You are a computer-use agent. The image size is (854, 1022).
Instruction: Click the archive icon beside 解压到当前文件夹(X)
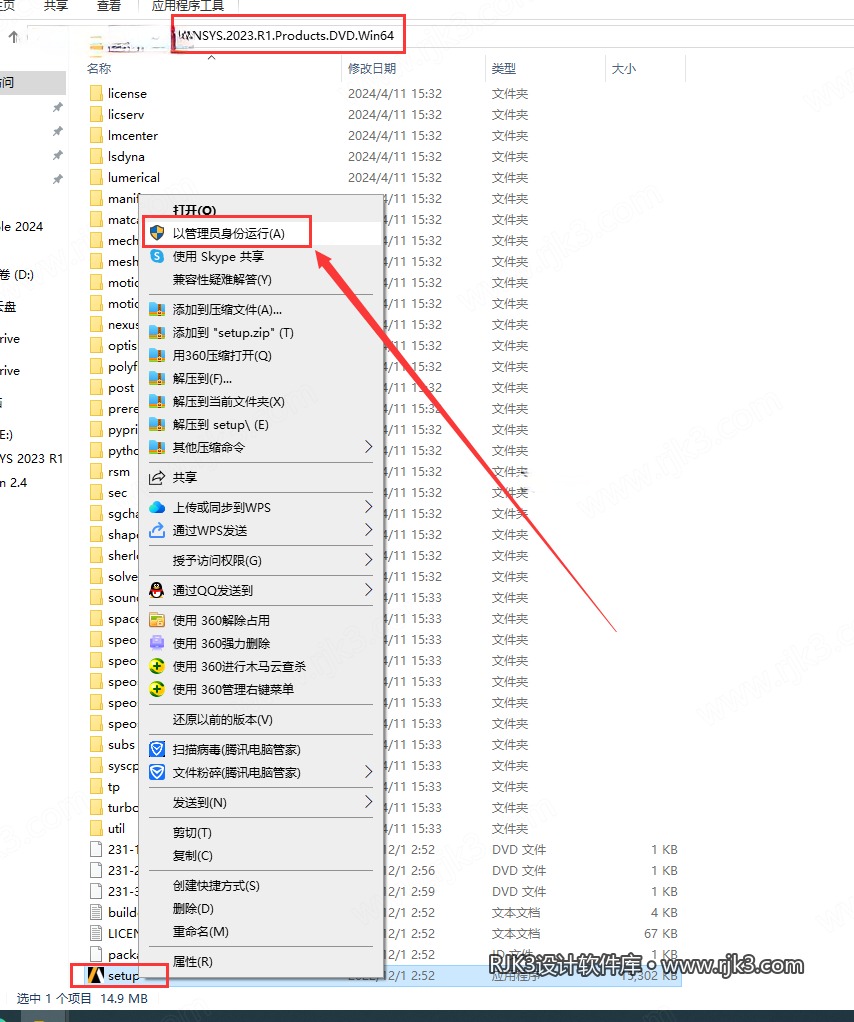[x=157, y=402]
